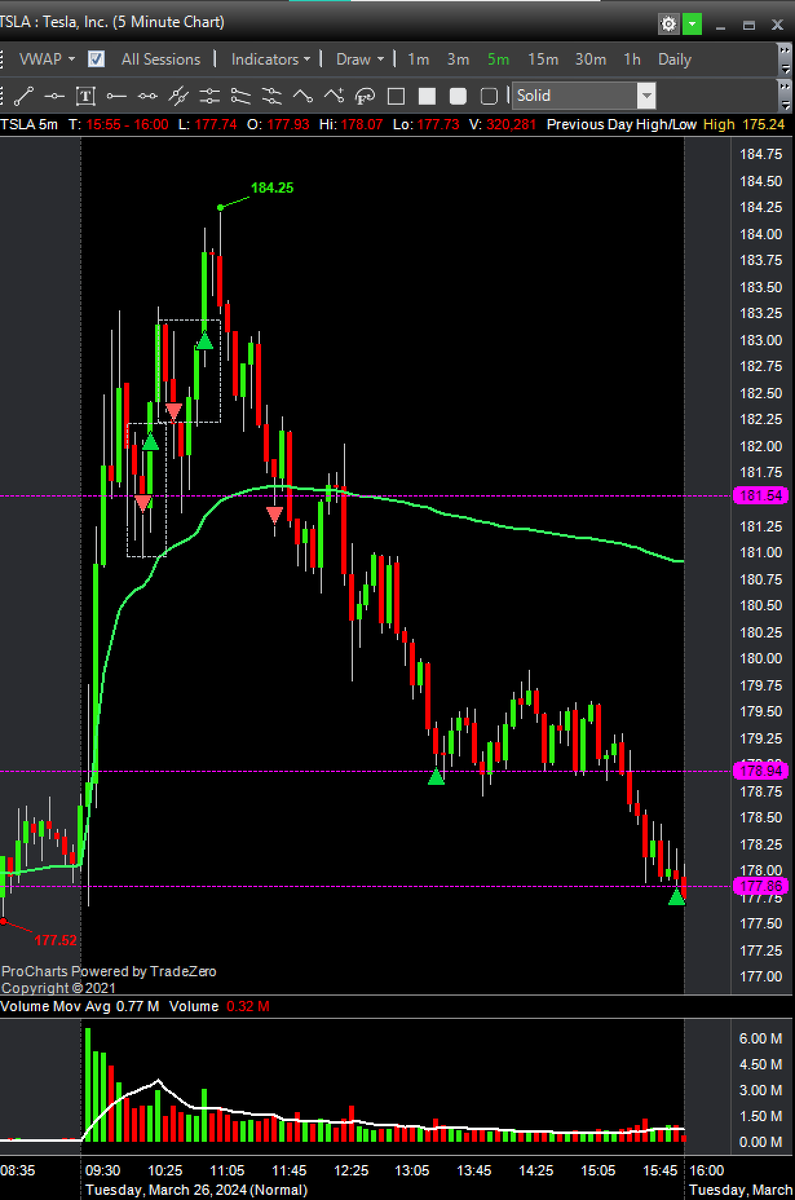Click the 177.86 magenta price label

click(x=760, y=886)
